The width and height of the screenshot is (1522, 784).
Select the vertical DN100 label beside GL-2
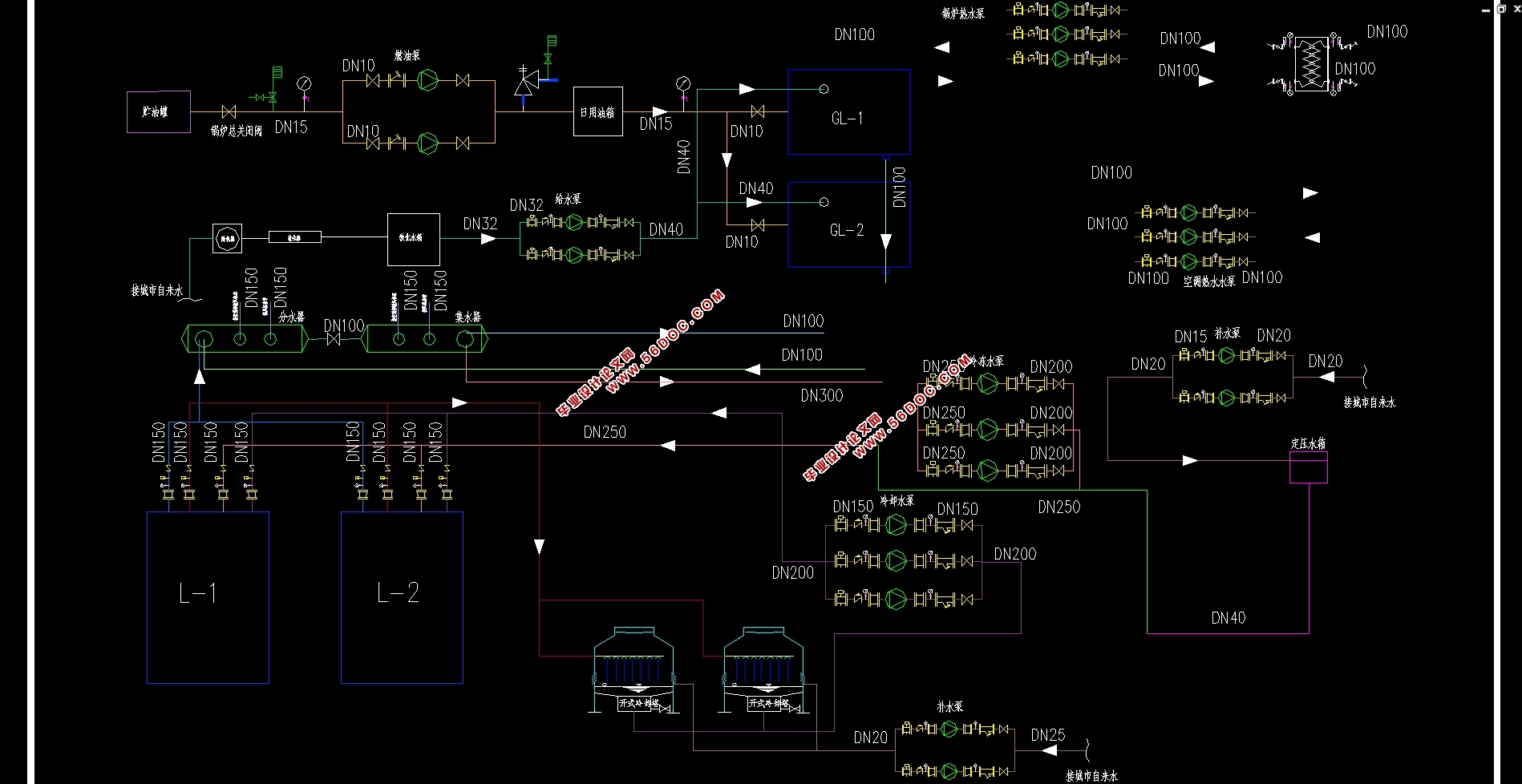point(899,187)
